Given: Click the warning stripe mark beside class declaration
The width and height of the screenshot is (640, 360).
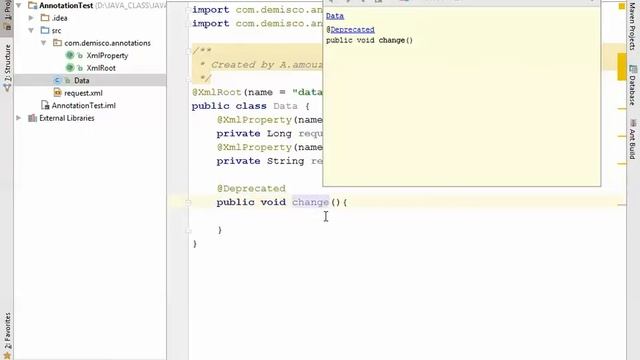Looking at the screenshot, I should (x=622, y=109).
